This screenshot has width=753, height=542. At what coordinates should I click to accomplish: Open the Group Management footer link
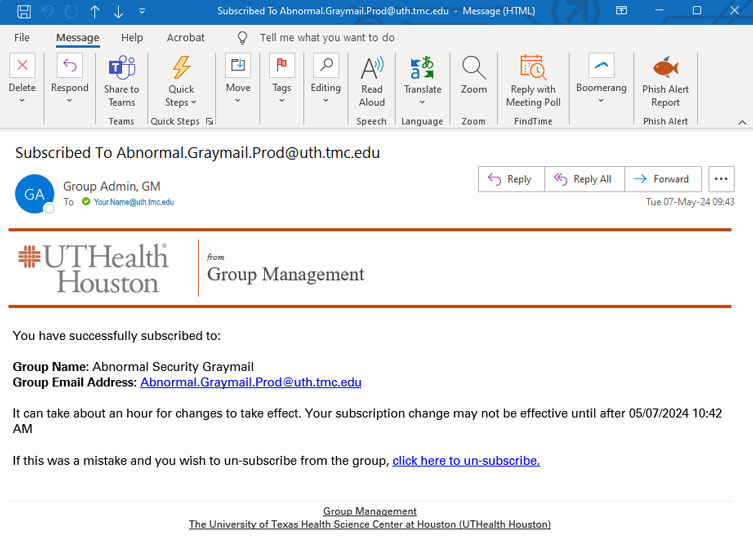[370, 511]
